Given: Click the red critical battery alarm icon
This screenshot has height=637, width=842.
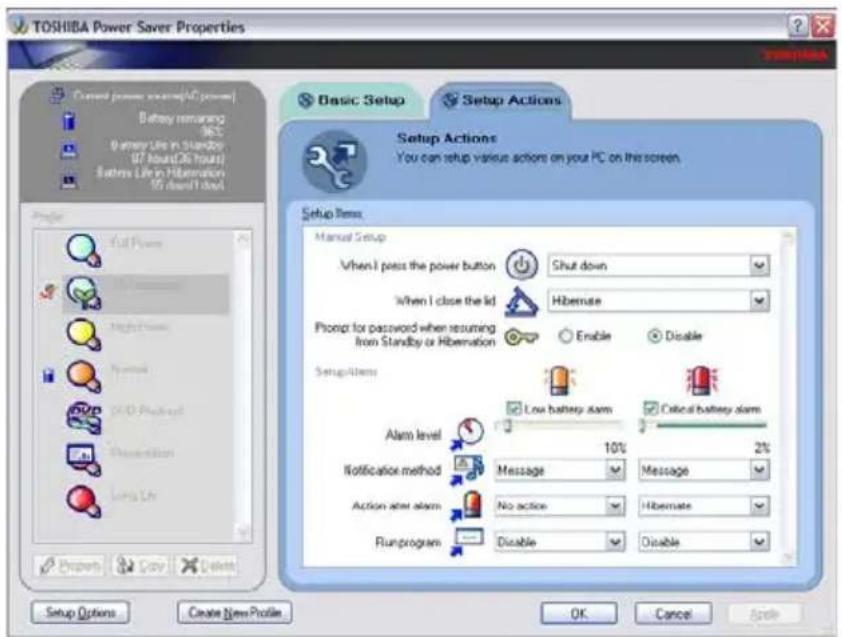Looking at the screenshot, I should pos(702,381).
